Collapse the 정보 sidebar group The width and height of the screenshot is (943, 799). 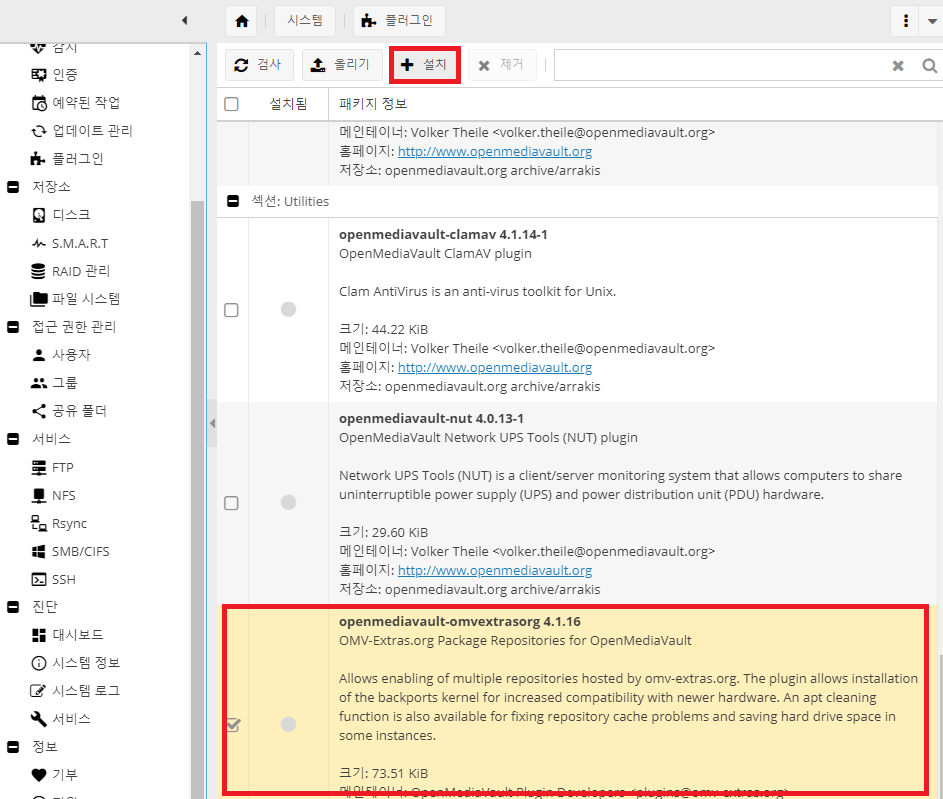point(13,747)
